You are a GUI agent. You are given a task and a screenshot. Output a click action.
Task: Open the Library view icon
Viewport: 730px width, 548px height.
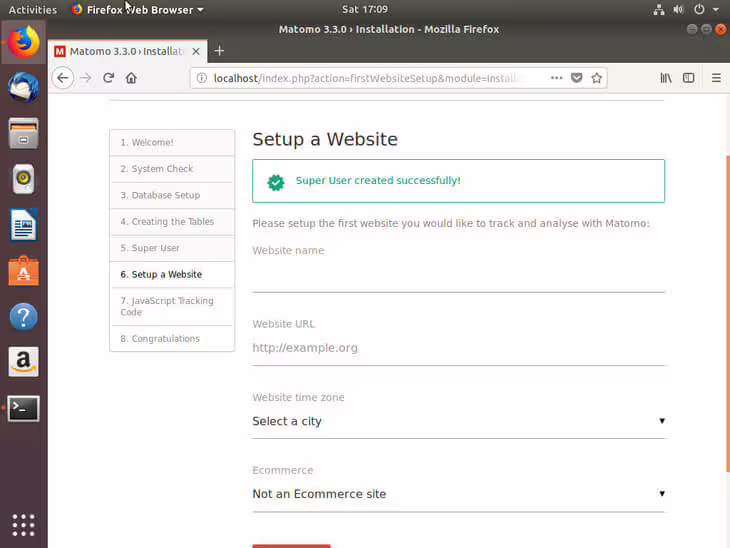[666, 78]
